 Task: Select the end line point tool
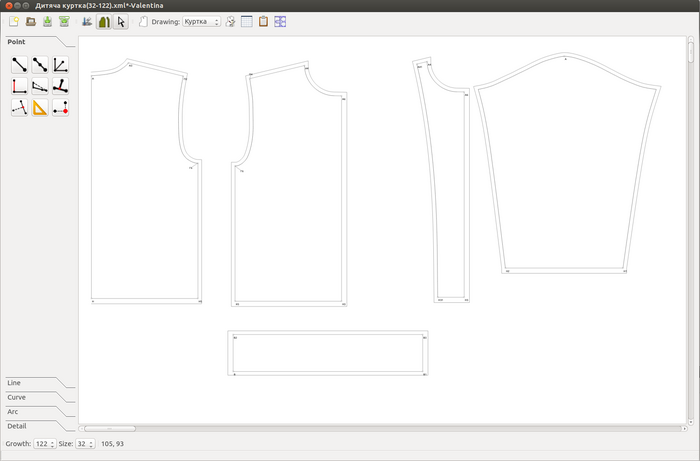pyautogui.click(x=19, y=65)
